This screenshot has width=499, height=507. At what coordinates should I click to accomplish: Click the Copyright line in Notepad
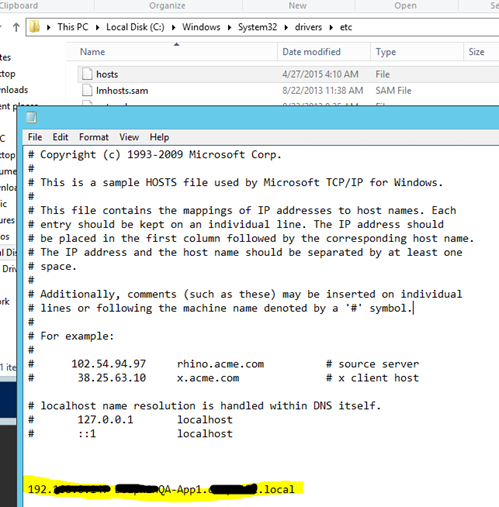pos(155,155)
